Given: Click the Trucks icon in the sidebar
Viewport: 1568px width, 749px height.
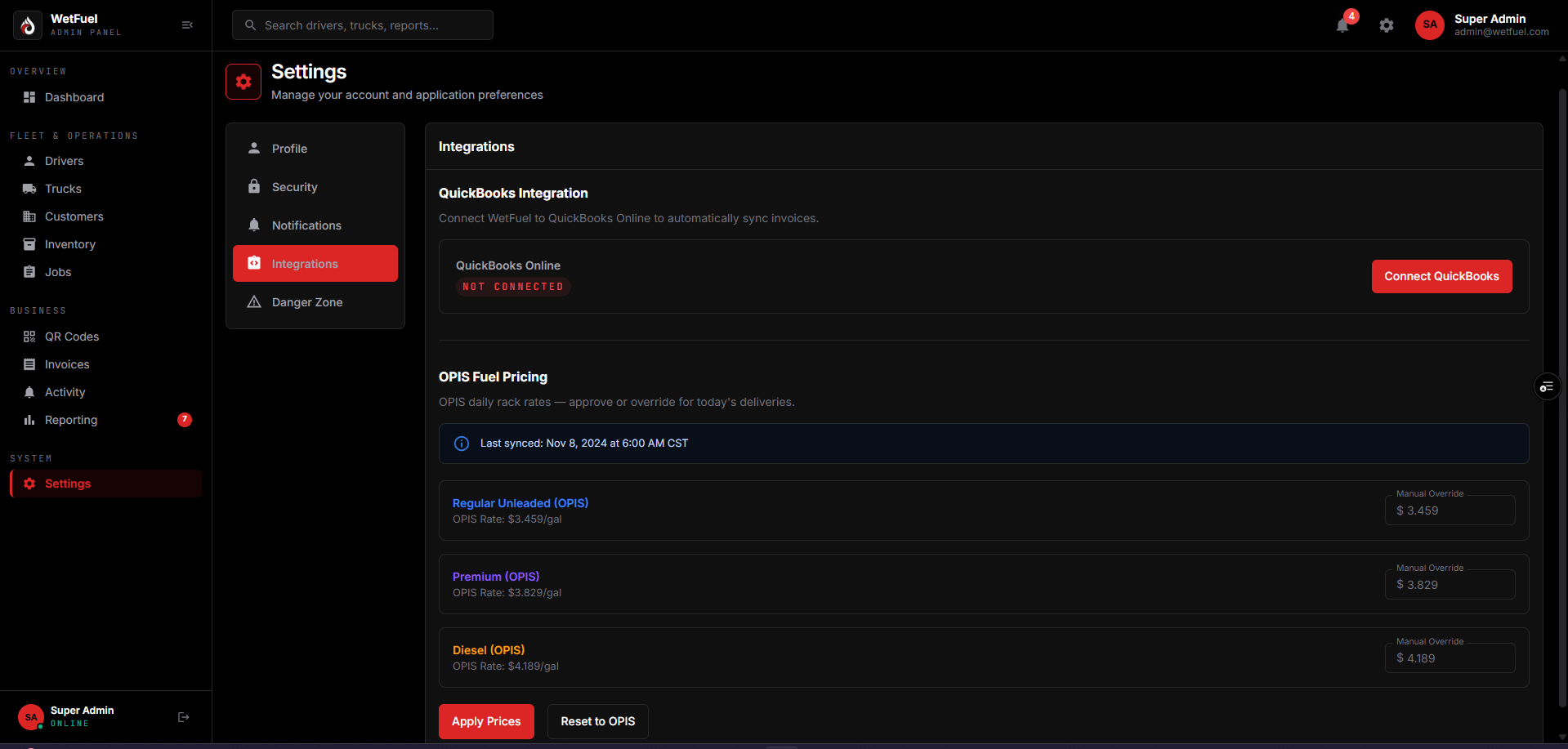Looking at the screenshot, I should [x=29, y=189].
